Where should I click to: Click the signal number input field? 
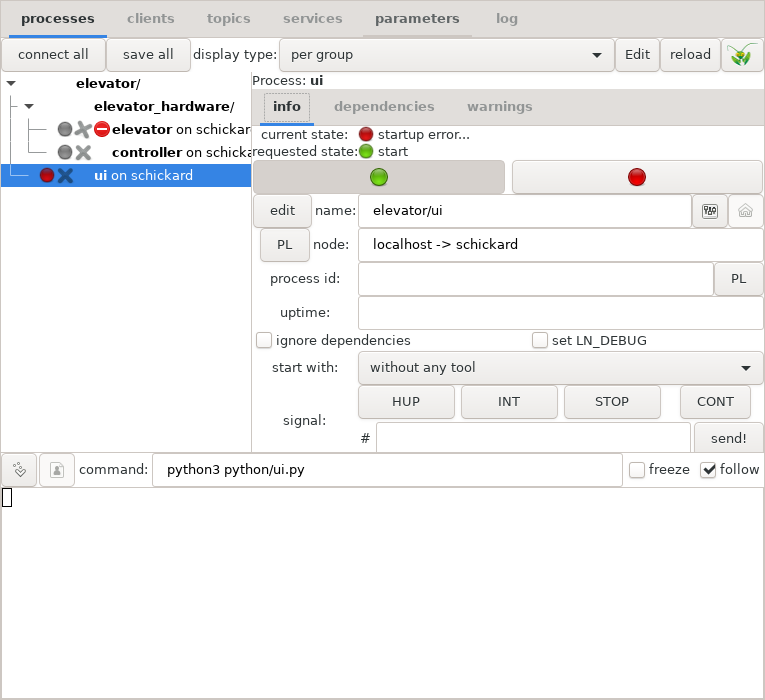(x=533, y=438)
